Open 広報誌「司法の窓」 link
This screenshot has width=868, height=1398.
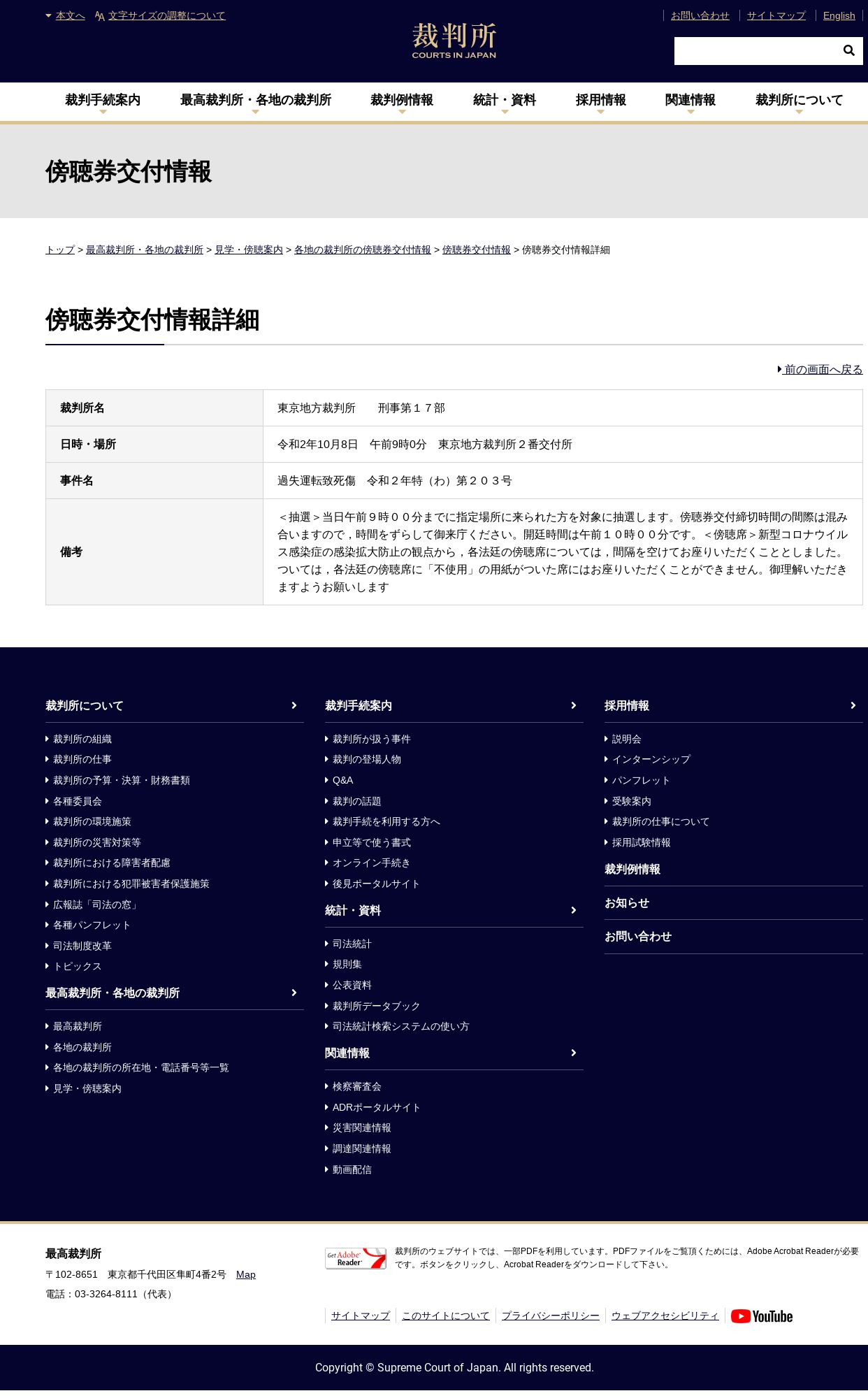97,905
